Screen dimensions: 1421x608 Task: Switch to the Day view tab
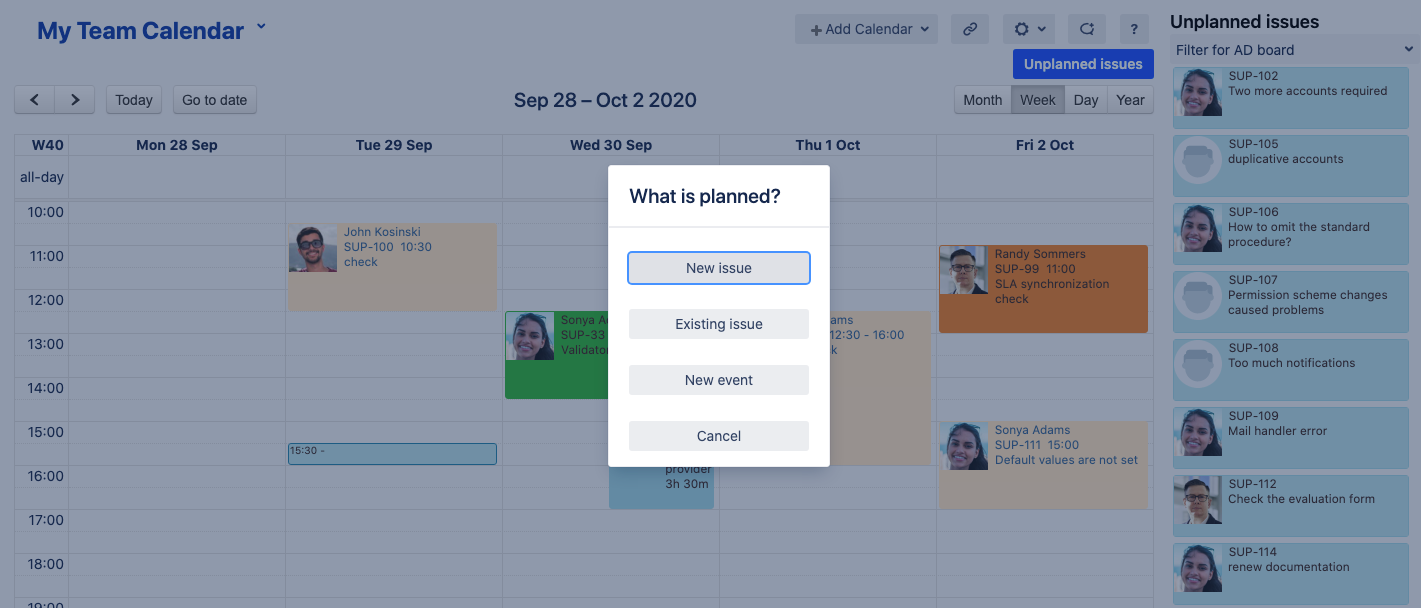[1086, 100]
